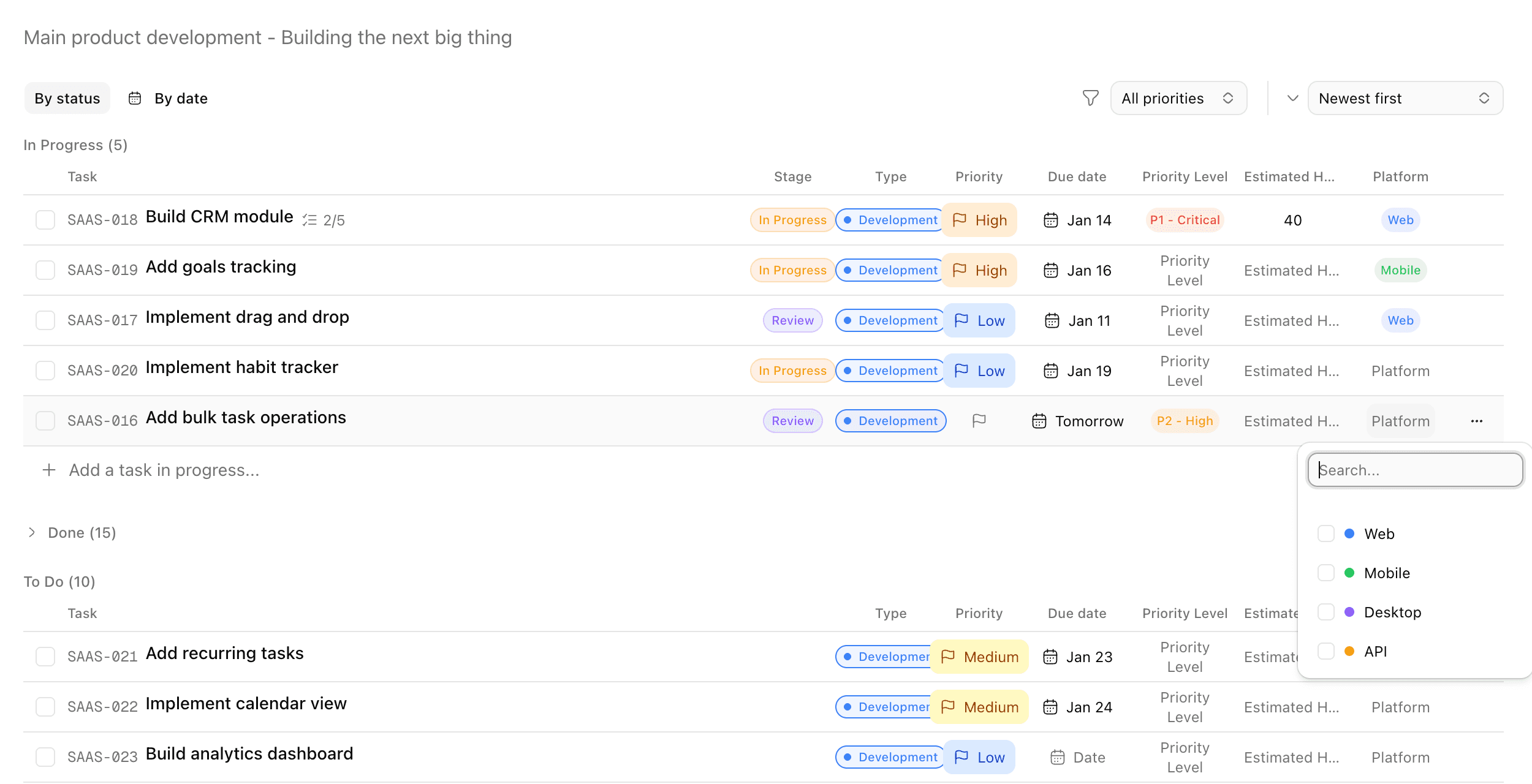Click the subtask checklist icon on Build CRM module
The image size is (1532, 784).
(310, 219)
